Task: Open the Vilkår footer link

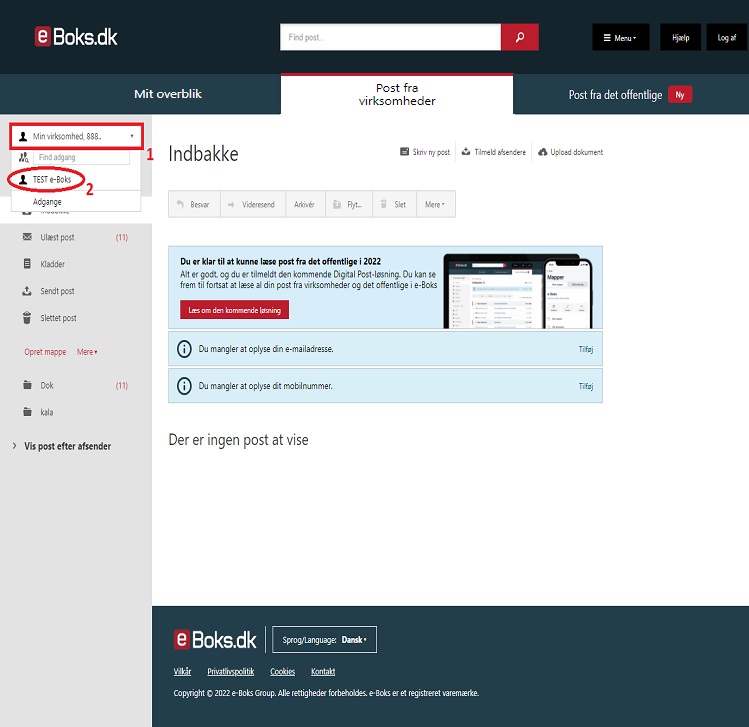Action: click(182, 672)
